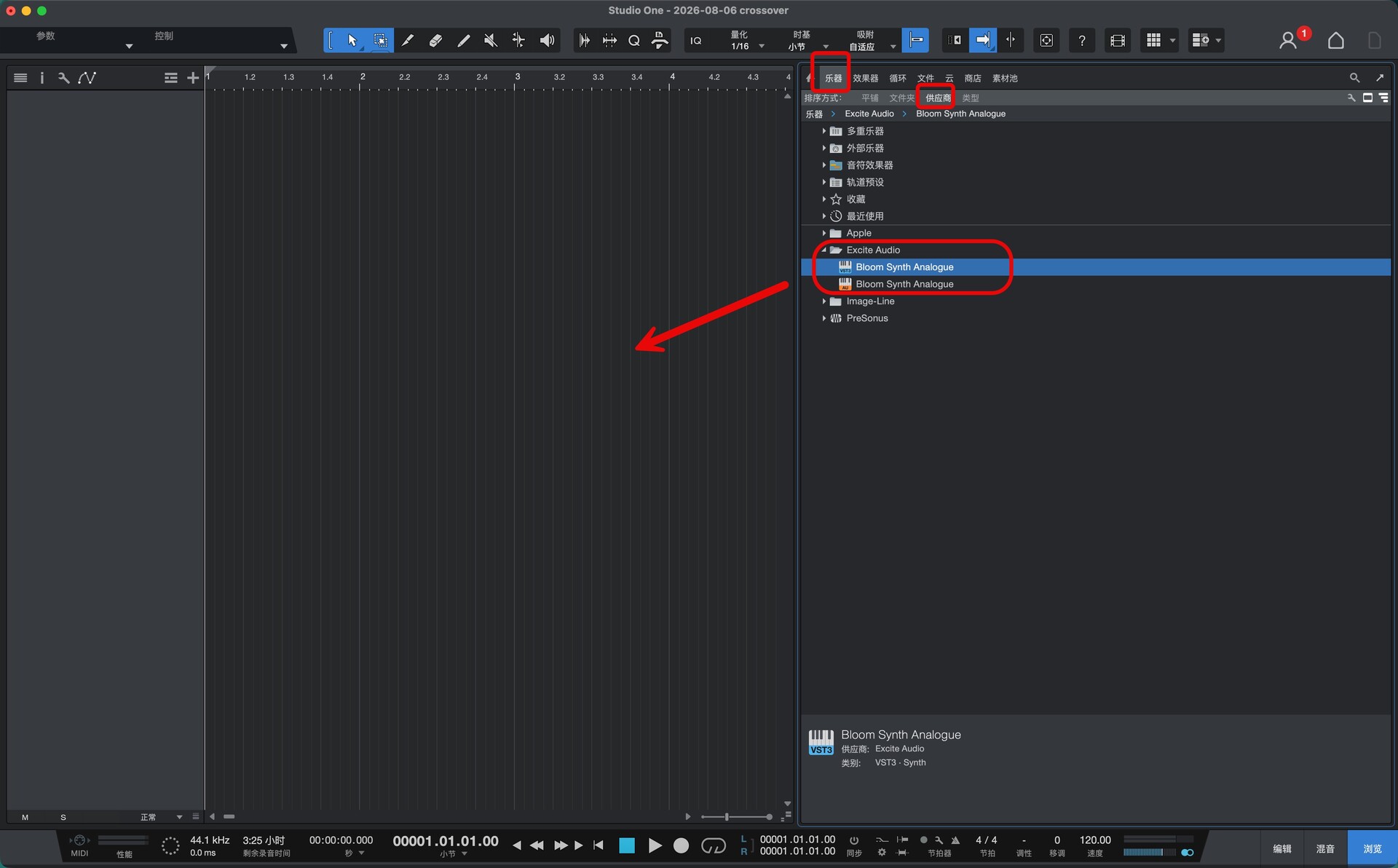
Task: Sort browser by 类型
Action: [971, 98]
